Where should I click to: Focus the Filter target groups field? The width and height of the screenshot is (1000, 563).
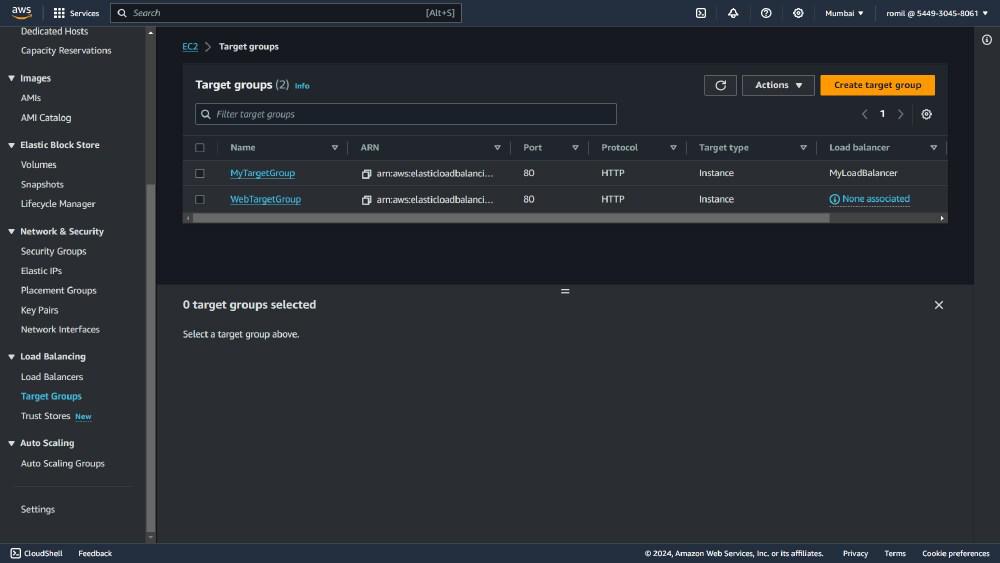pos(406,114)
